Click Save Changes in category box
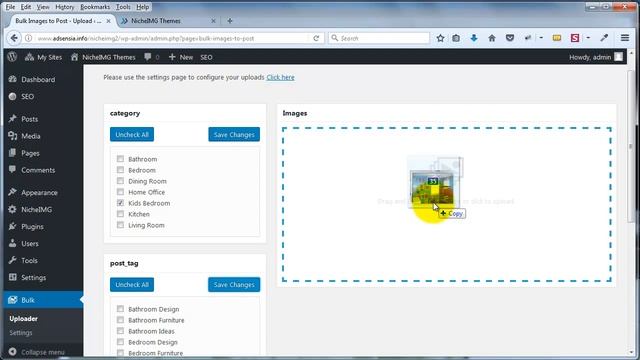This screenshot has height=360, width=640. [234, 135]
